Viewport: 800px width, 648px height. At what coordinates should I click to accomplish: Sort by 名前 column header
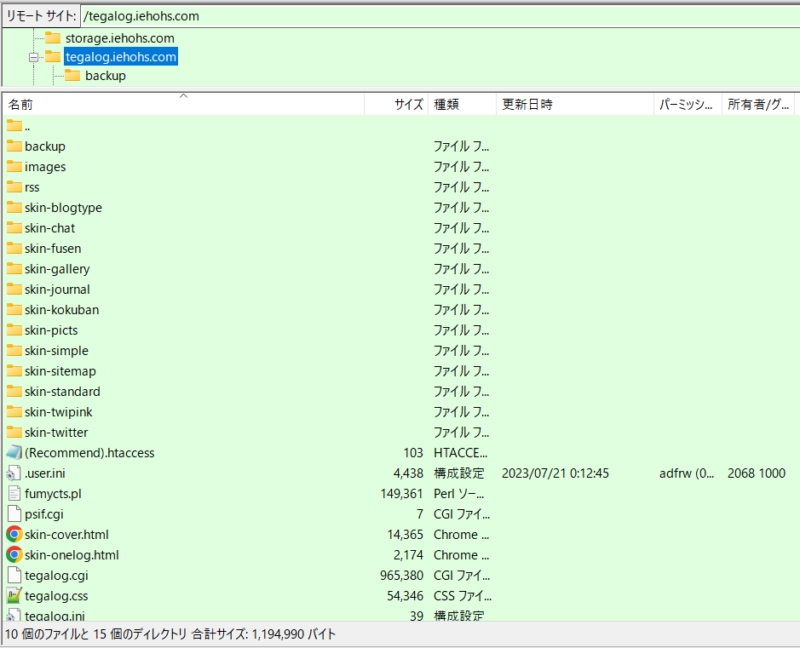tap(184, 104)
